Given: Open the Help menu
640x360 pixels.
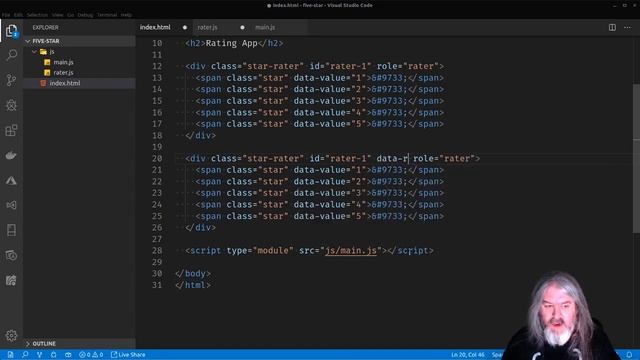Looking at the screenshot, I should pyautogui.click(x=126, y=15).
